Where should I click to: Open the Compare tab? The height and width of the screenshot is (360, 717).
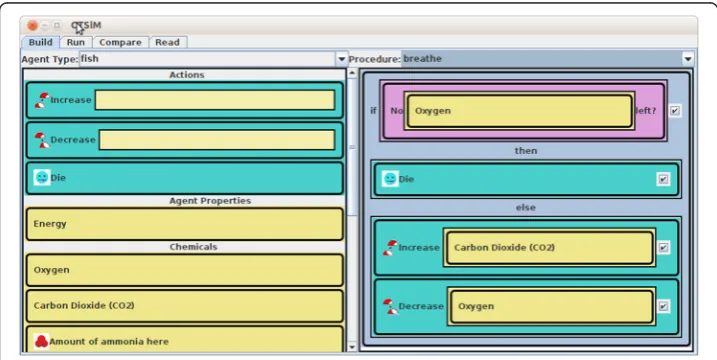click(x=120, y=42)
